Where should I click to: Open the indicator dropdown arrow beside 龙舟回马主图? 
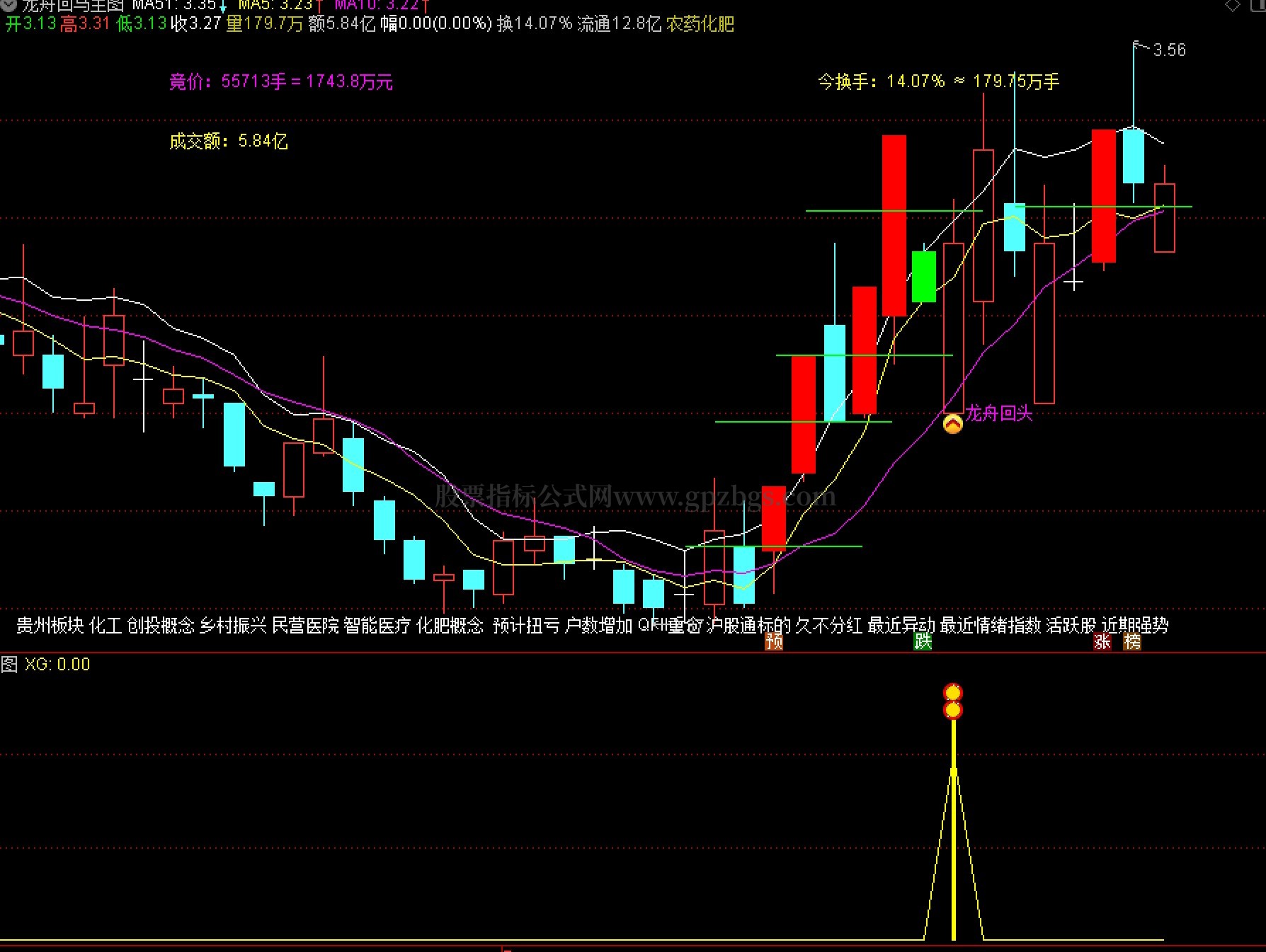coord(7,6)
